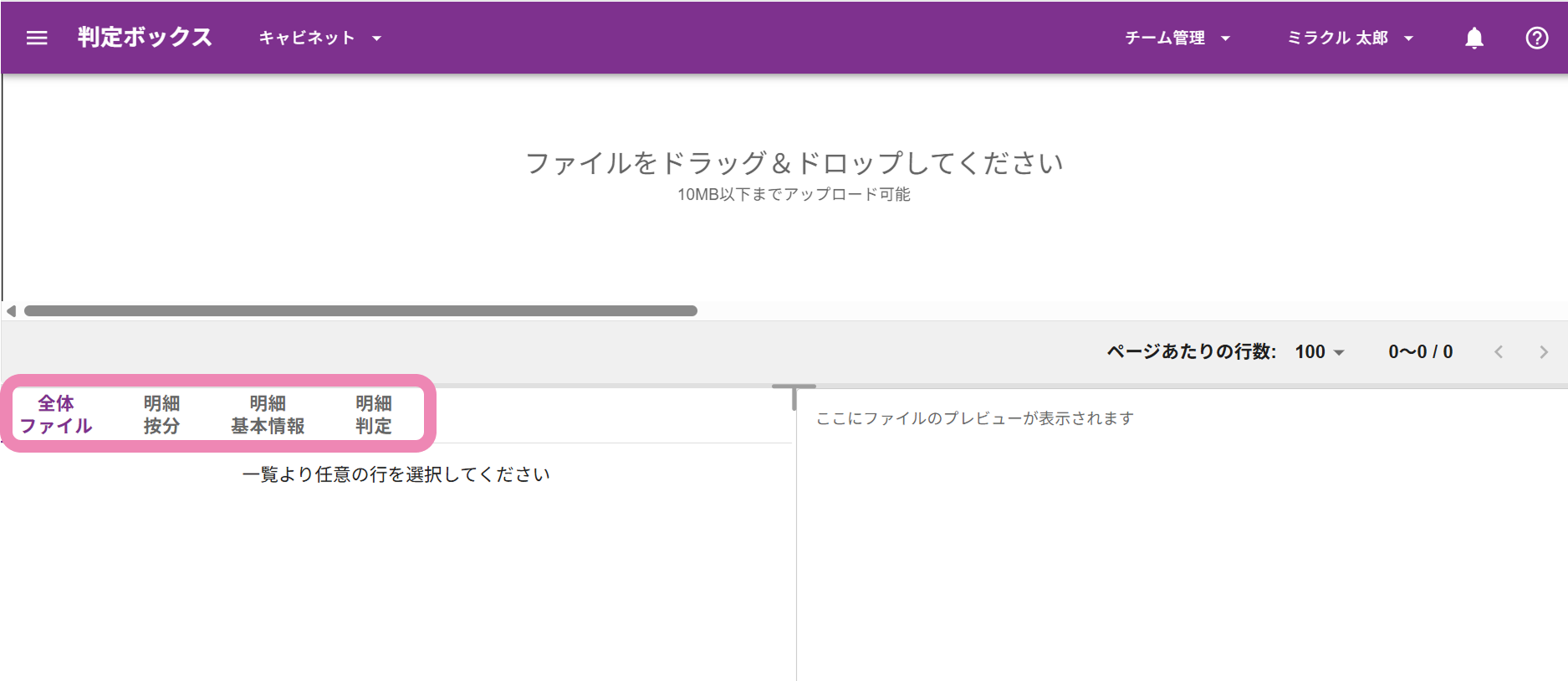Click the notification bell icon
The height and width of the screenshot is (681, 1568).
[x=1474, y=38]
